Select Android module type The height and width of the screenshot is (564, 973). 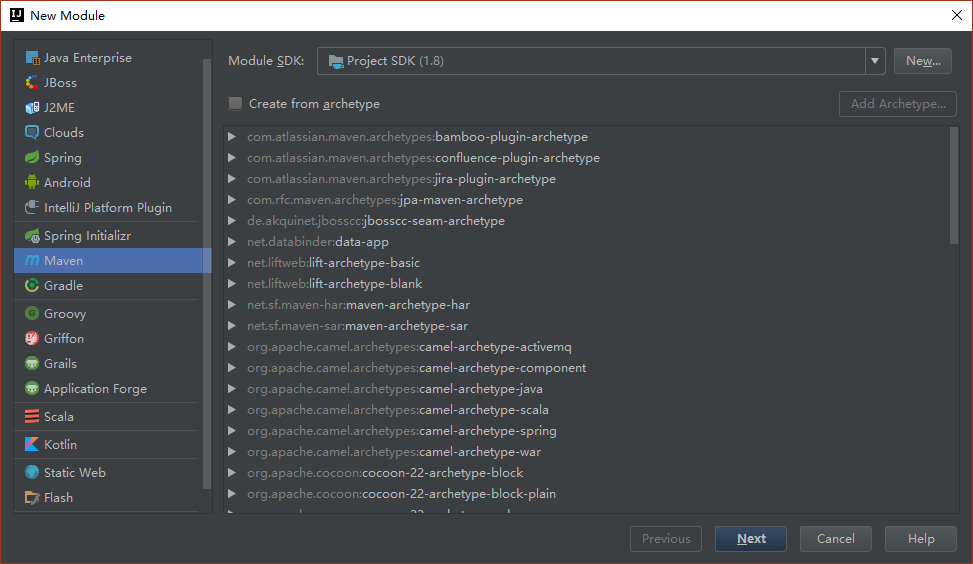coord(109,182)
